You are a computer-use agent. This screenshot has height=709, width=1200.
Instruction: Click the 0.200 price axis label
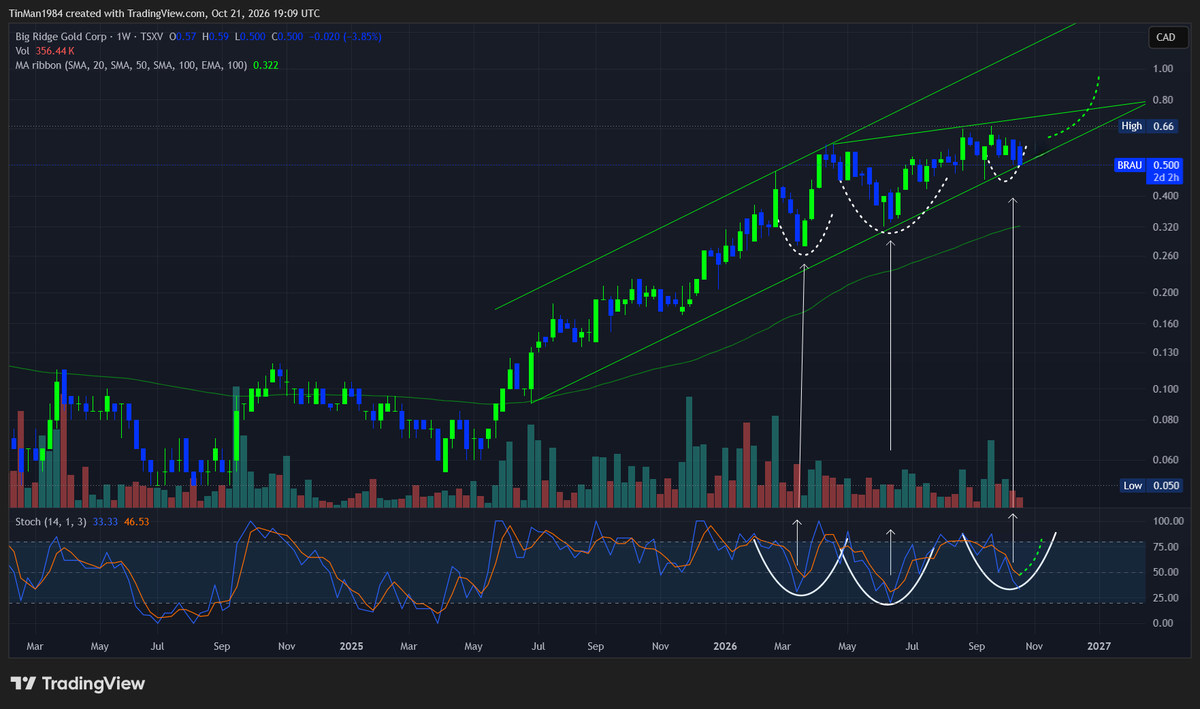(1166, 293)
